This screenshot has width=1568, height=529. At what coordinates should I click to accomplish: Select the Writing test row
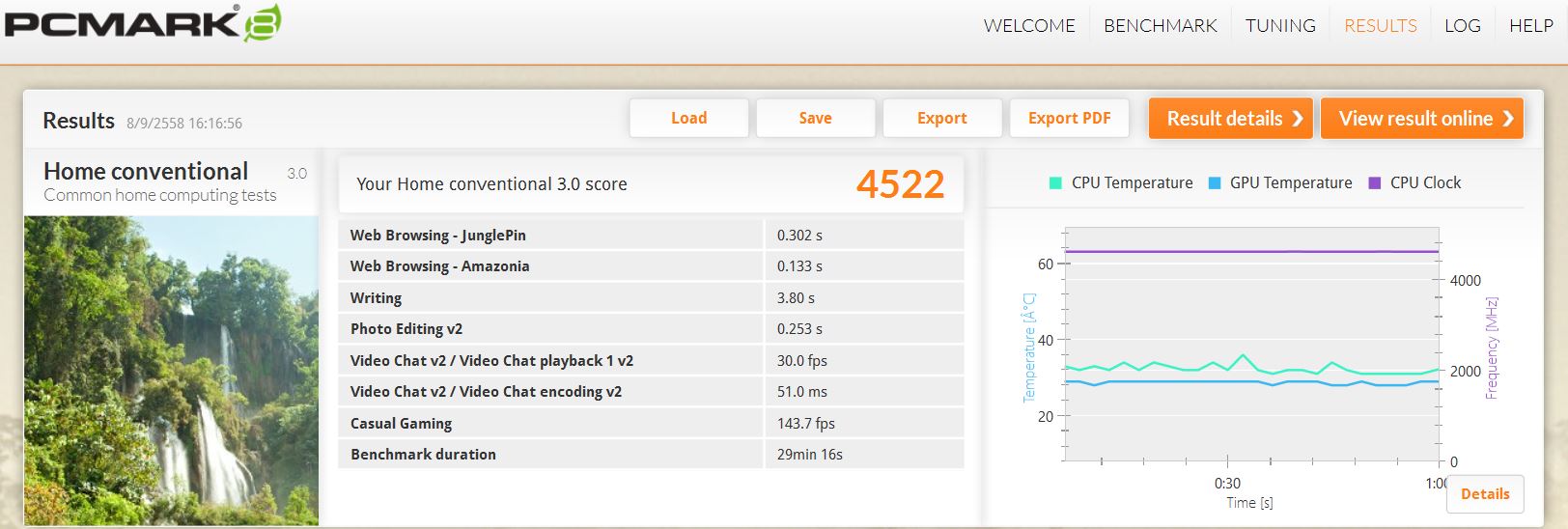coord(651,297)
